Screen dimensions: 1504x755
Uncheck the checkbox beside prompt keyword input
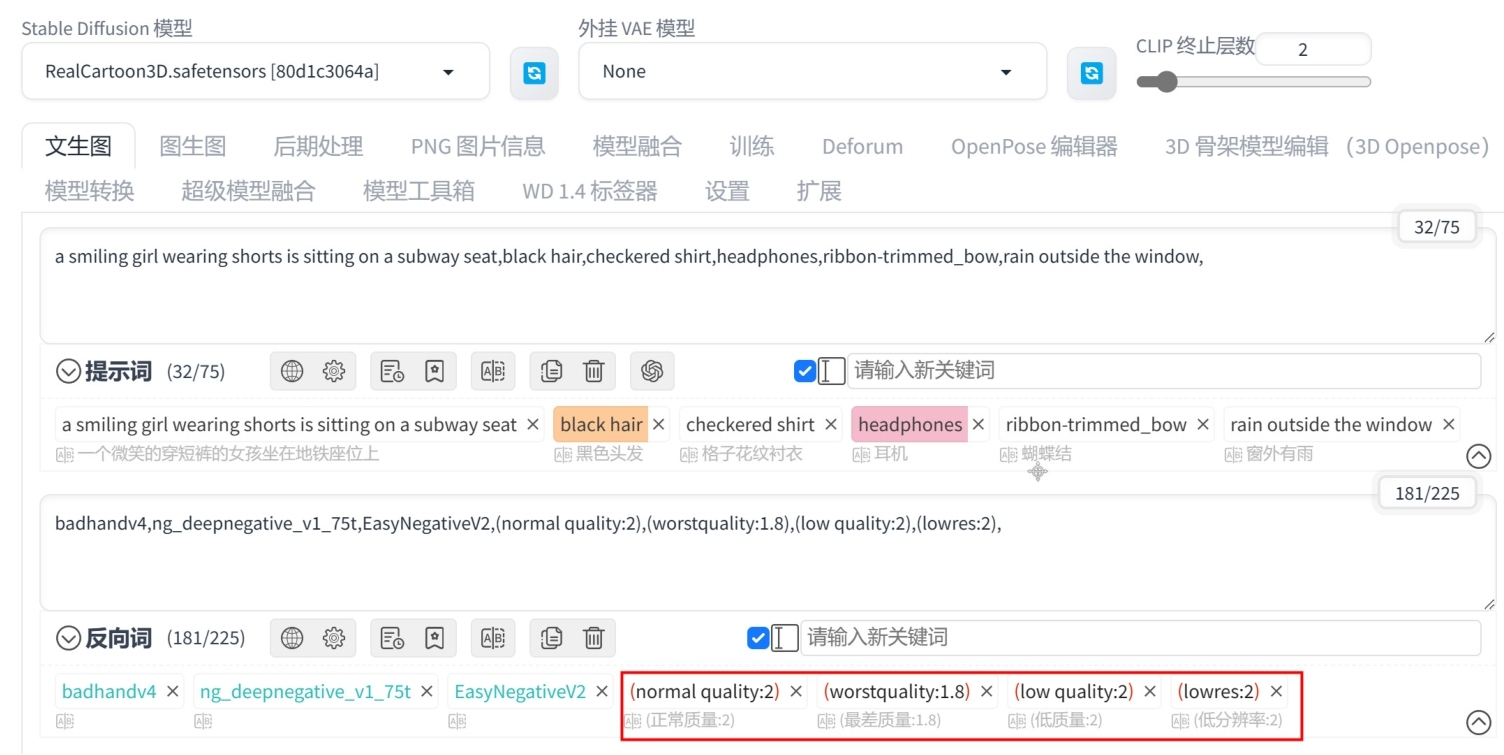coord(805,371)
